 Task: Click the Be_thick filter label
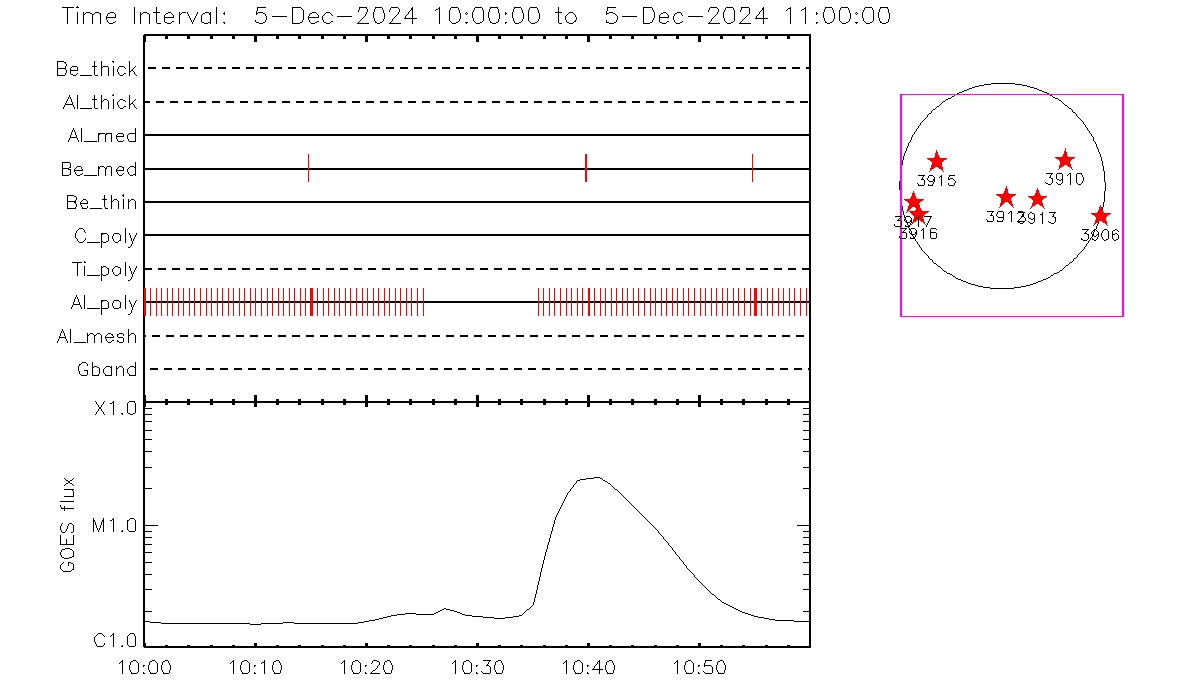click(x=97, y=69)
